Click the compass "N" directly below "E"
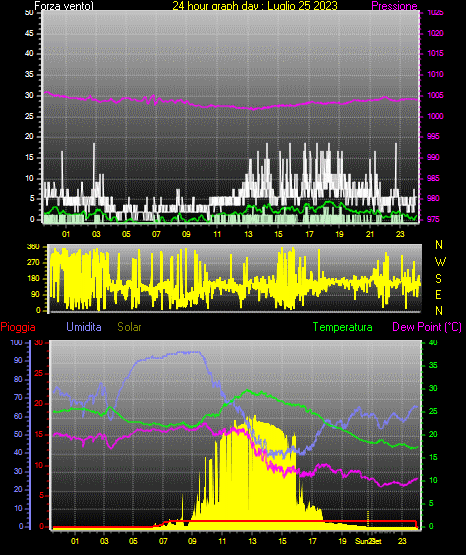The height and width of the screenshot is (555, 466). (x=439, y=311)
